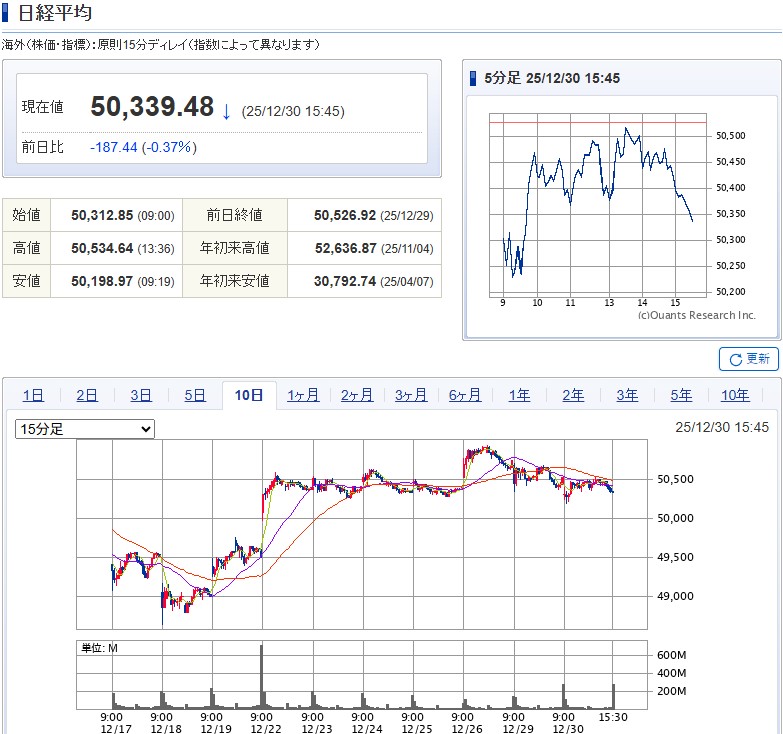
Task: View the 3年 chart range
Action: pyautogui.click(x=627, y=395)
